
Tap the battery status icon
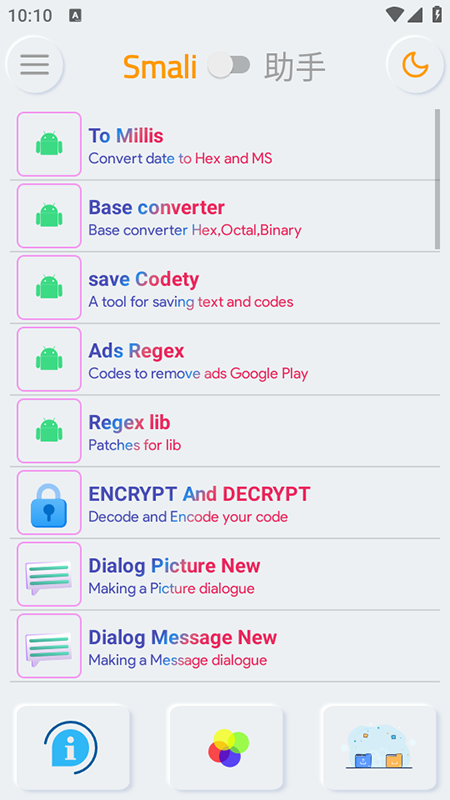[437, 14]
